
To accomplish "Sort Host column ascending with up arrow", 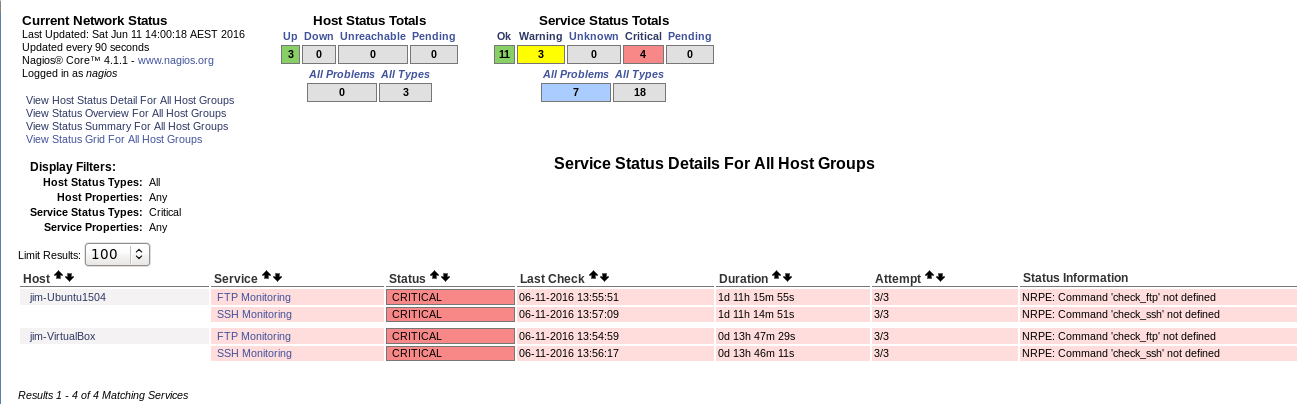I will pyautogui.click(x=58, y=276).
